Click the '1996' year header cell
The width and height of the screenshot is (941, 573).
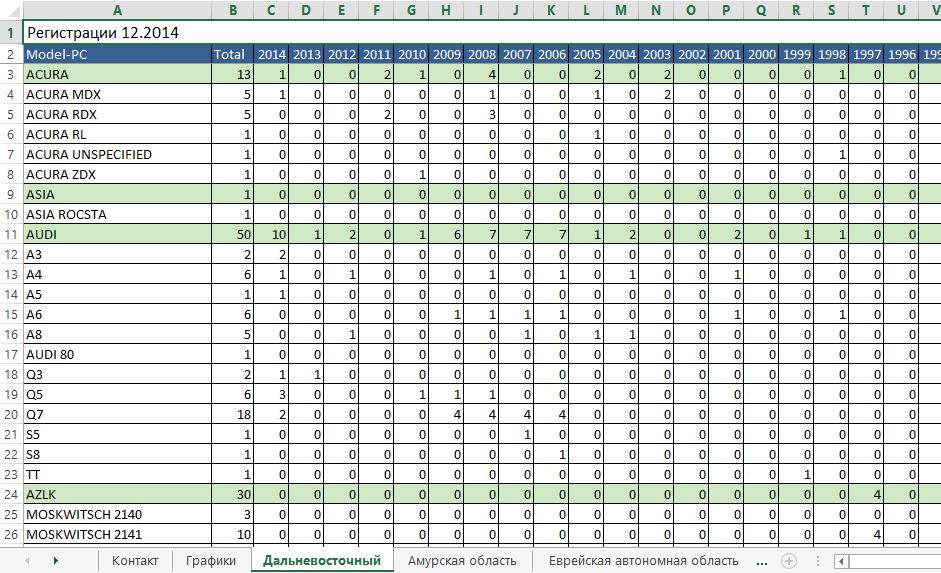pyautogui.click(x=901, y=55)
